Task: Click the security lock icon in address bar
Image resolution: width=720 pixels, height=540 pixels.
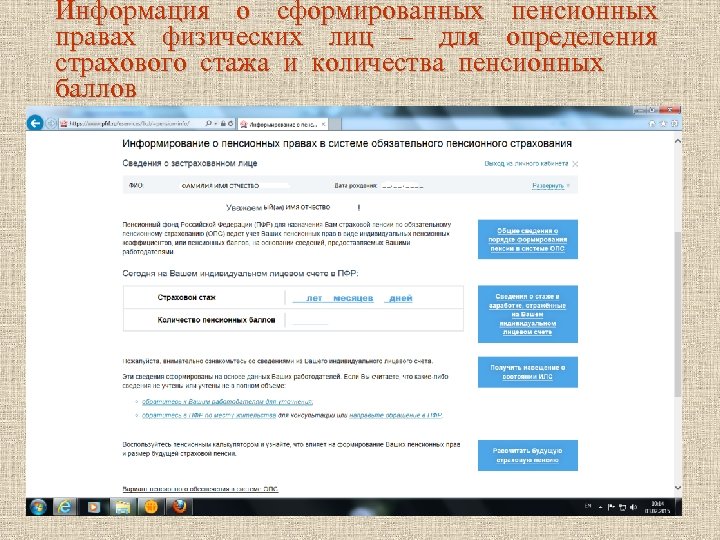Action: 223,124
